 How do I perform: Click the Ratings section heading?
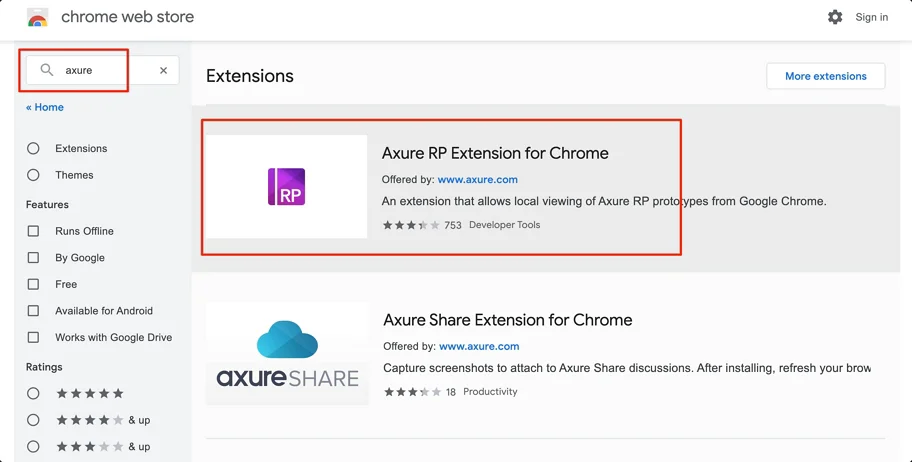[x=44, y=367]
